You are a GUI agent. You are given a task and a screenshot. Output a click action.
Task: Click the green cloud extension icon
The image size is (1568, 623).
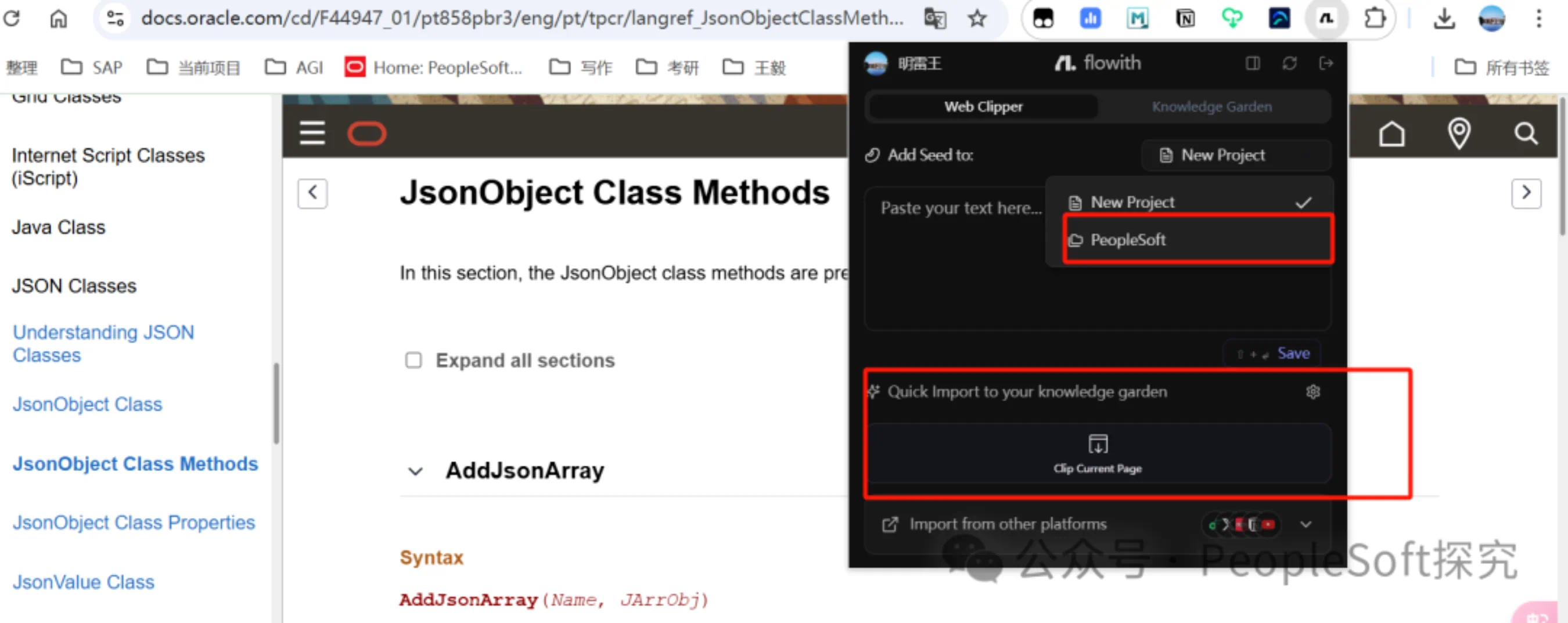[x=1232, y=18]
